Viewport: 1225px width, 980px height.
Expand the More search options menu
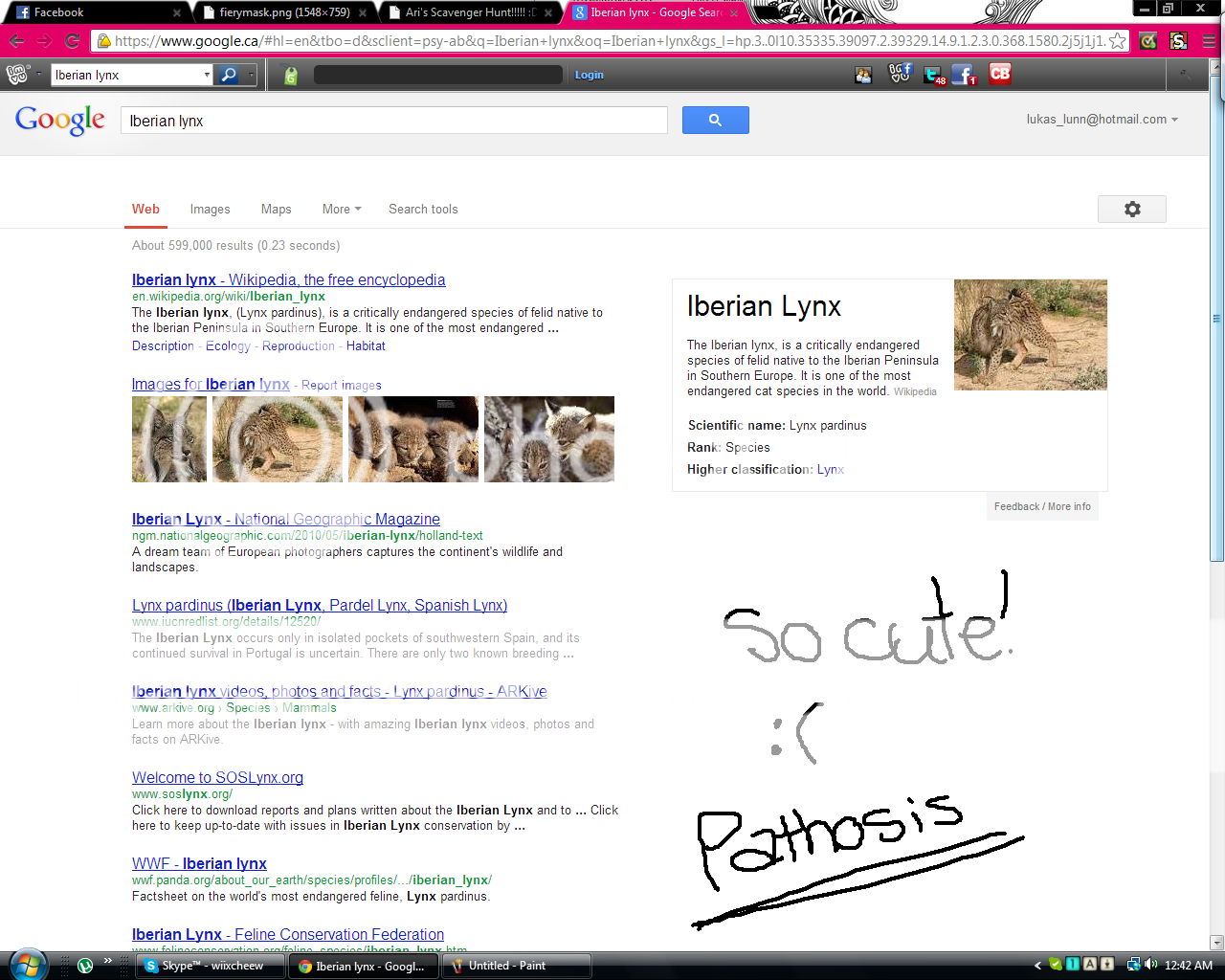click(341, 210)
